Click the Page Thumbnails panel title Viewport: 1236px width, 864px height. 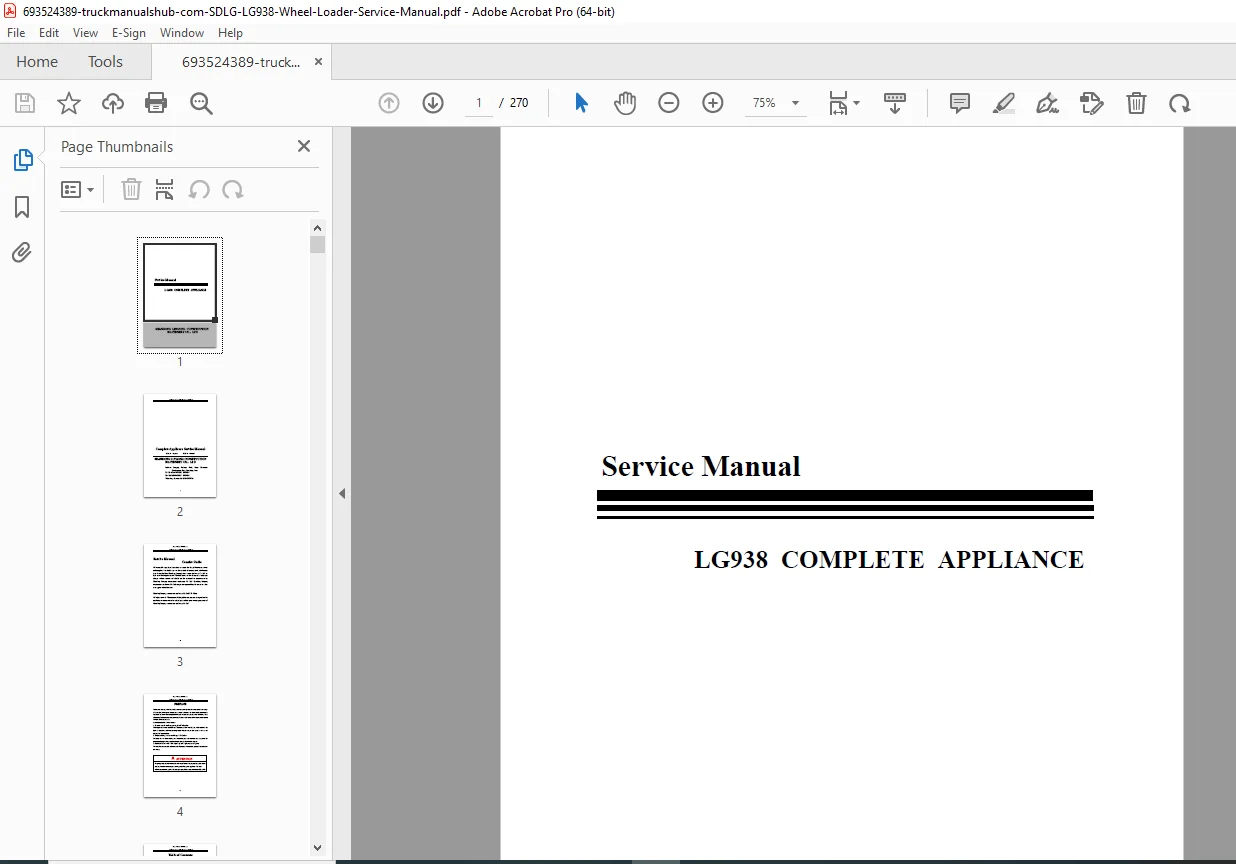coord(117,146)
